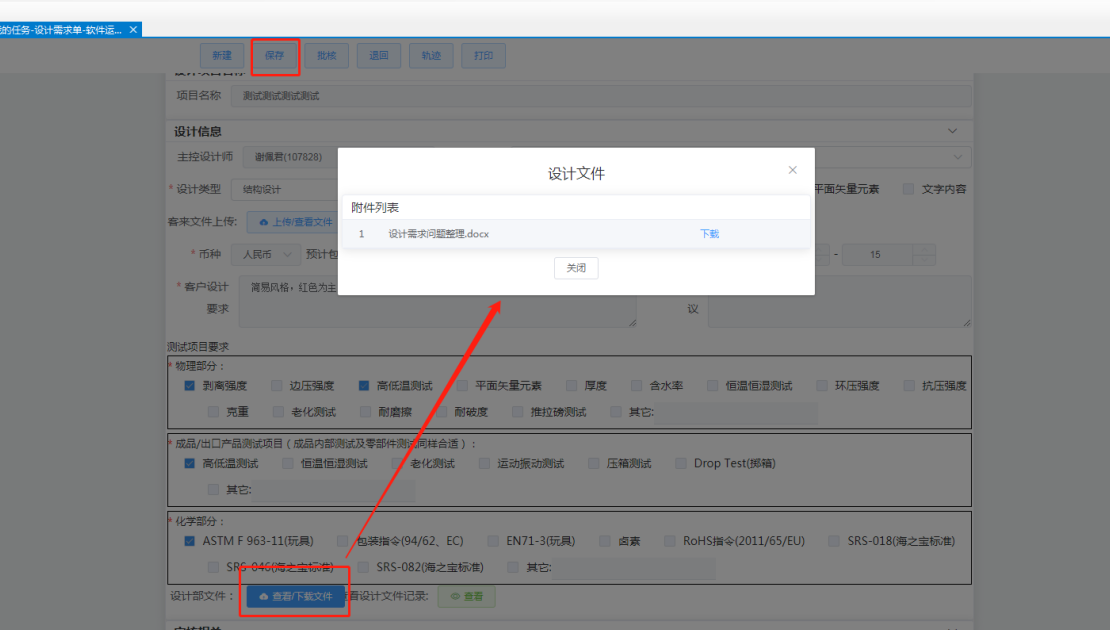Check the 含水率 checkbox
Screen dimensions: 1110x630
[x=636, y=386]
